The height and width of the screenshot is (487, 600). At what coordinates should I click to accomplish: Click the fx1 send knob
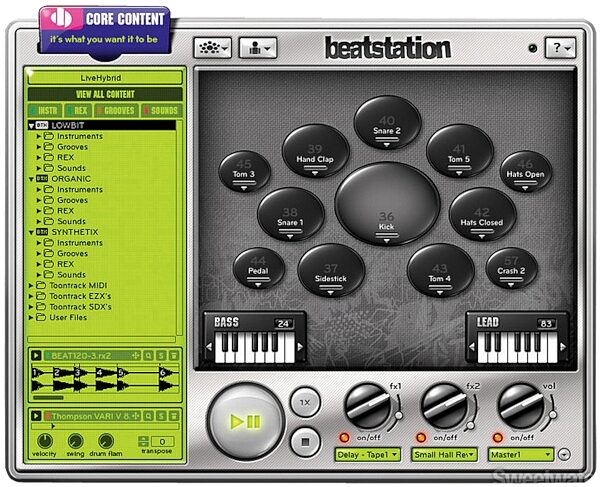tap(368, 406)
